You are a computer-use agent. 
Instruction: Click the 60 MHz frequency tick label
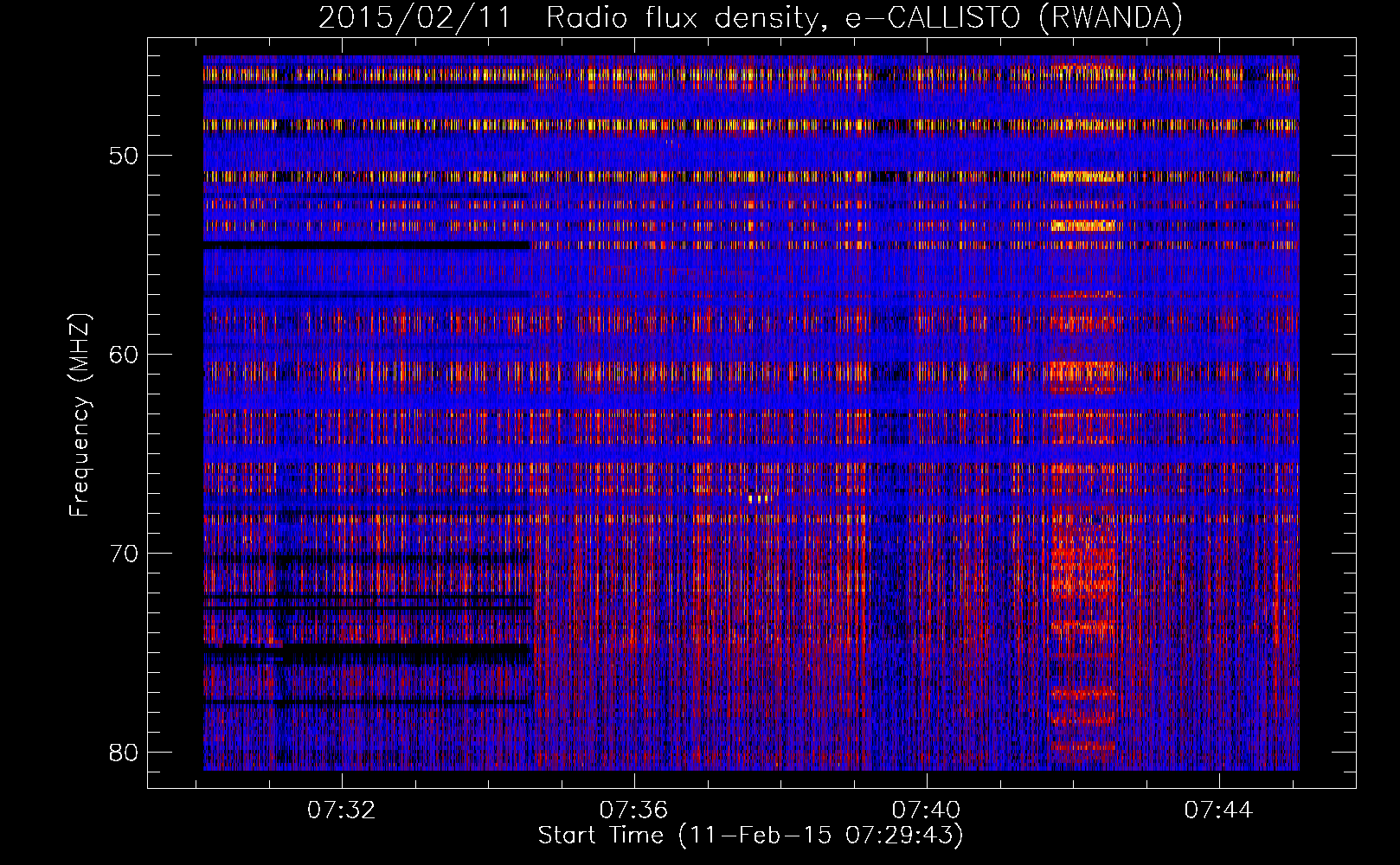tap(124, 355)
